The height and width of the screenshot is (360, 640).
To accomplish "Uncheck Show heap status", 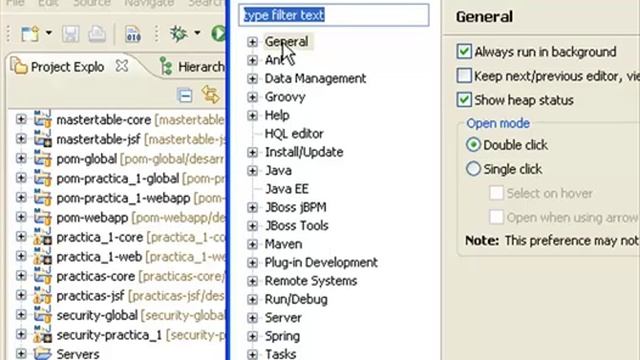I will pos(464,100).
